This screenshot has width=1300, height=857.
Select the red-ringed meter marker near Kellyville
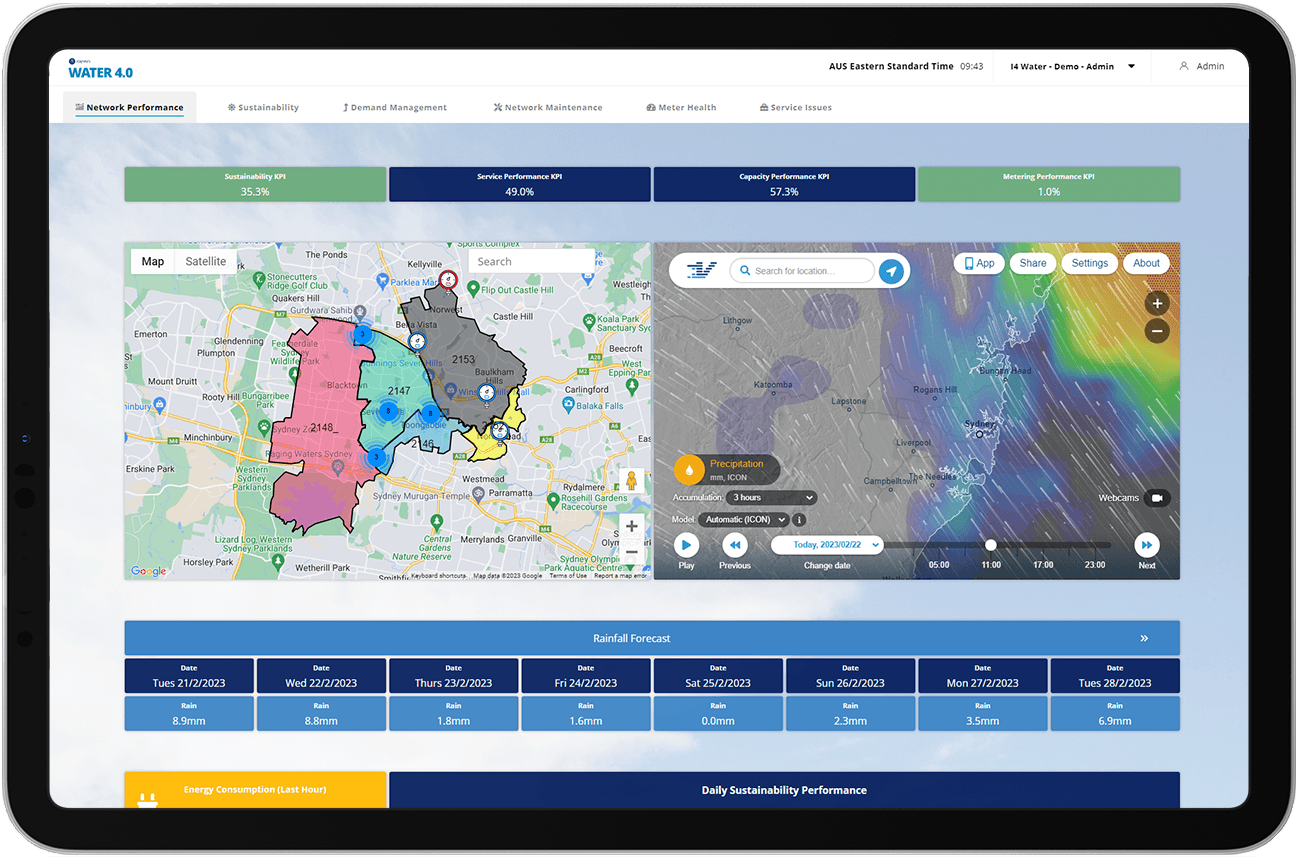click(x=447, y=279)
